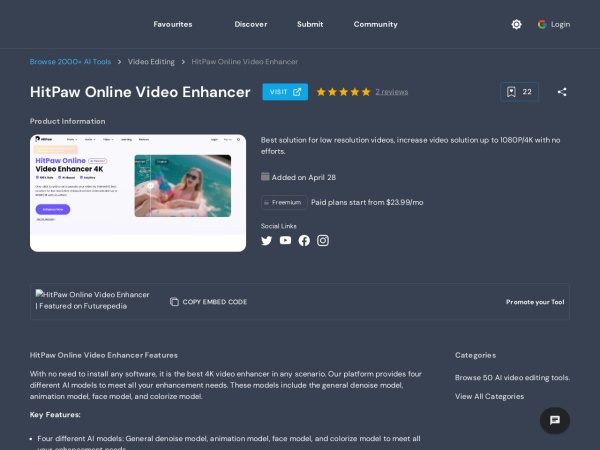This screenshot has width=600, height=450.
Task: Click the settings gear icon
Action: point(516,24)
